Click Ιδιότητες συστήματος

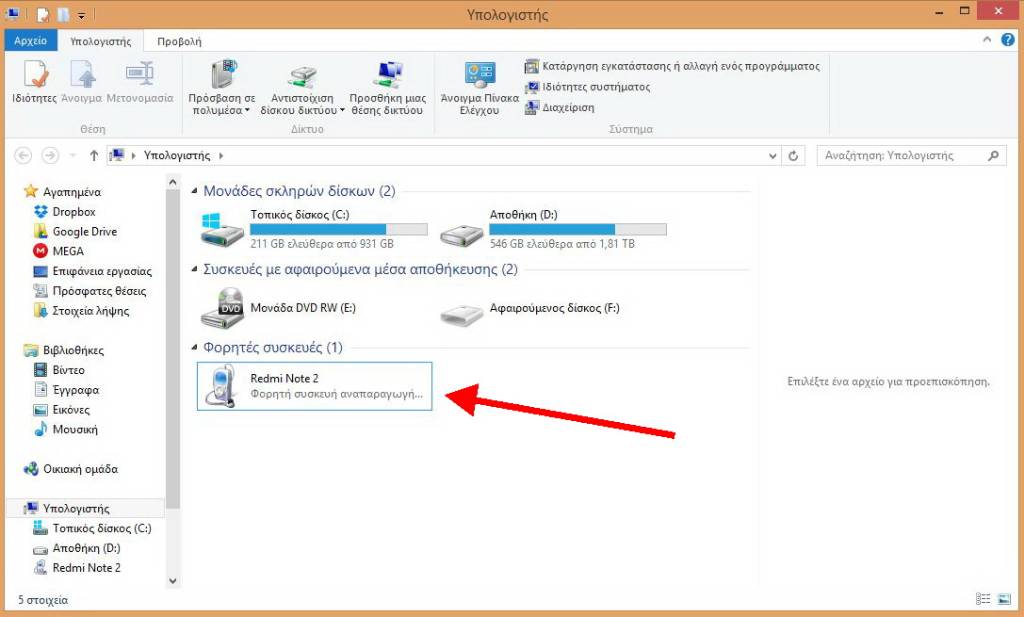(x=587, y=87)
